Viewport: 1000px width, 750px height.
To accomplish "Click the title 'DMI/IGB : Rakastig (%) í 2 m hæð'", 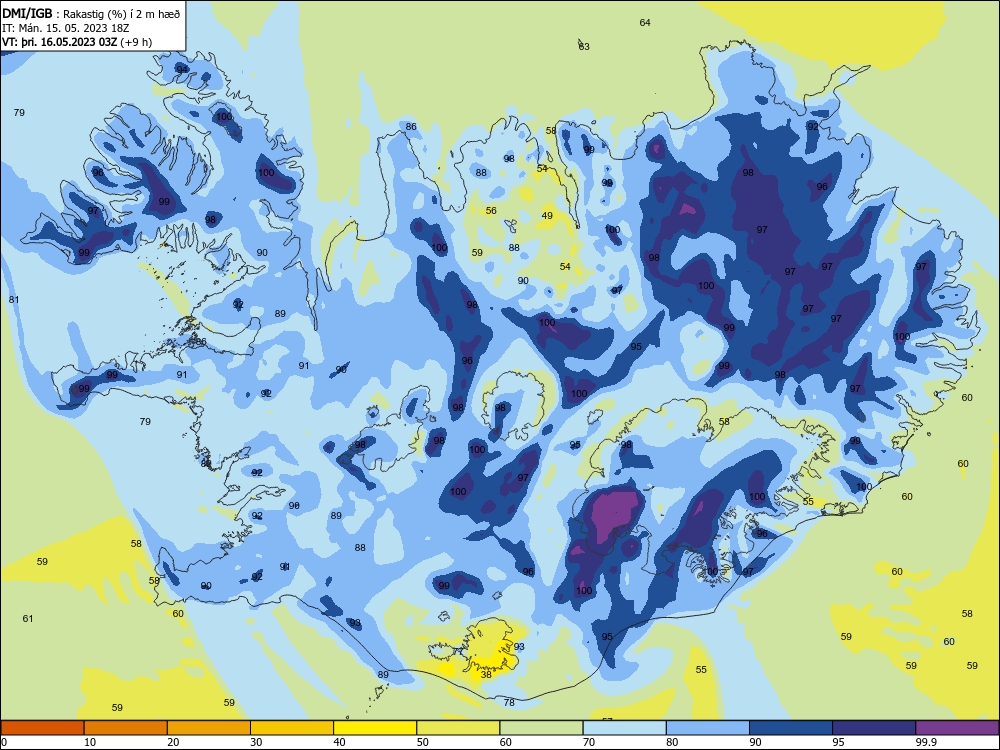I will (x=91, y=13).
